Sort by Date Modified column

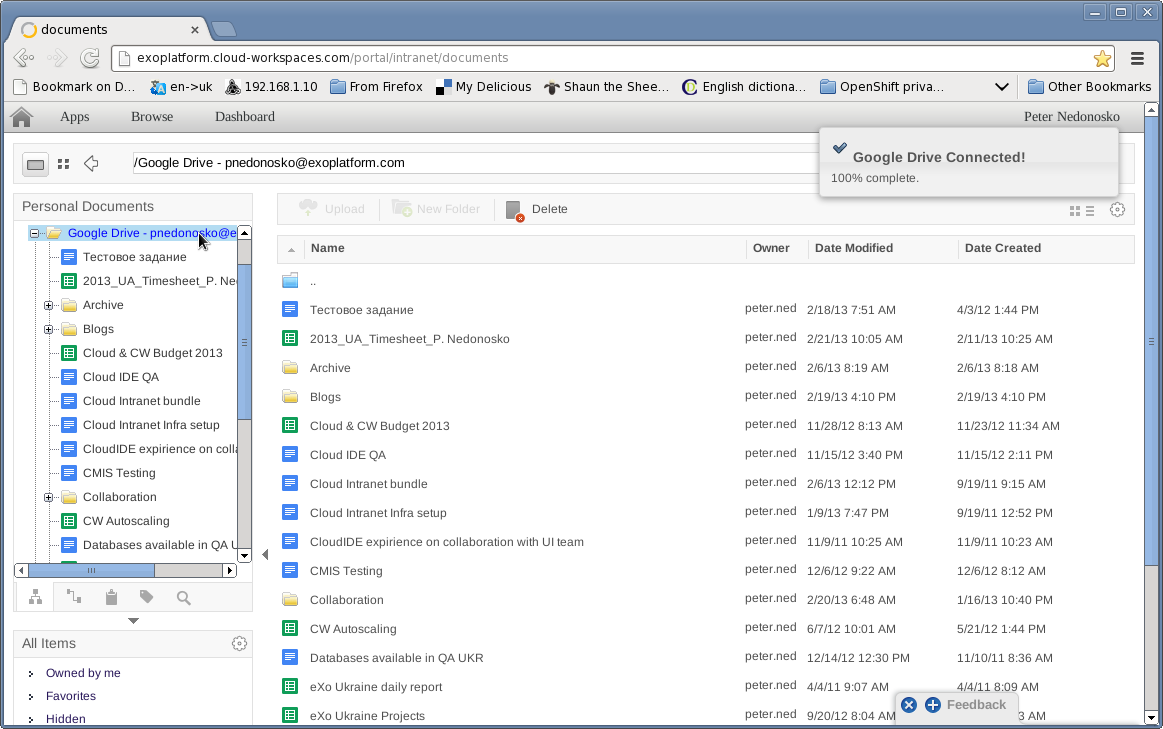coord(854,248)
